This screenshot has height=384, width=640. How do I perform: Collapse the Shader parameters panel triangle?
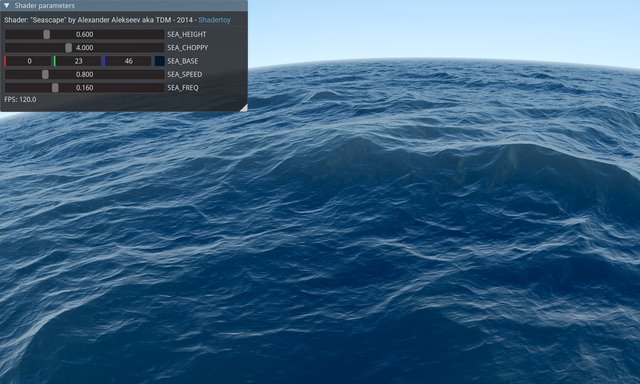pyautogui.click(x=7, y=6)
